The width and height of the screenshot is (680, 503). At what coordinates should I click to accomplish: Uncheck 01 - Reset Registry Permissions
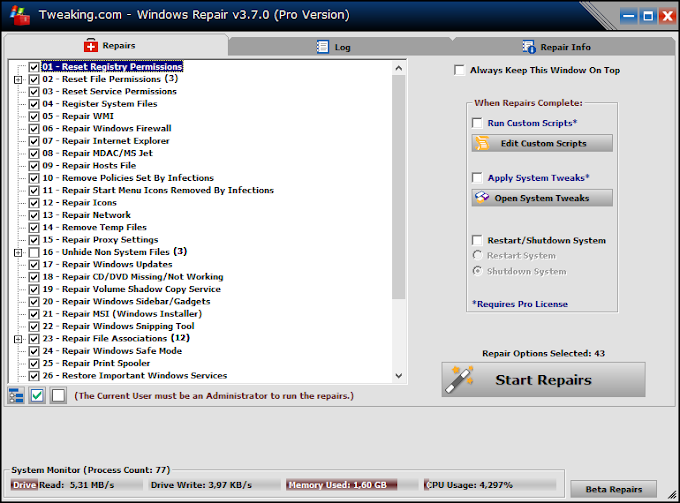(34, 67)
